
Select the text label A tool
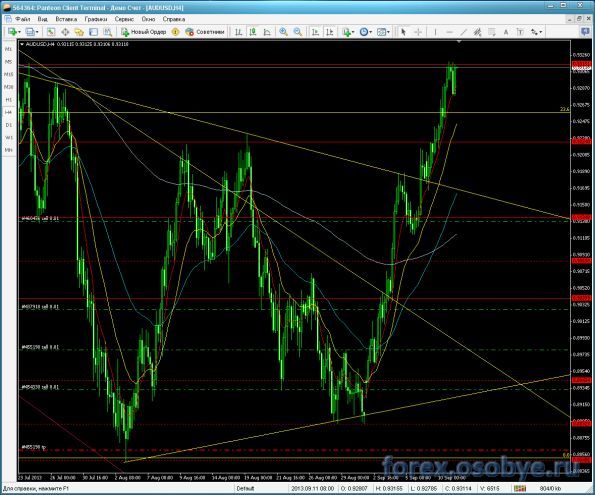pyautogui.click(x=506, y=32)
